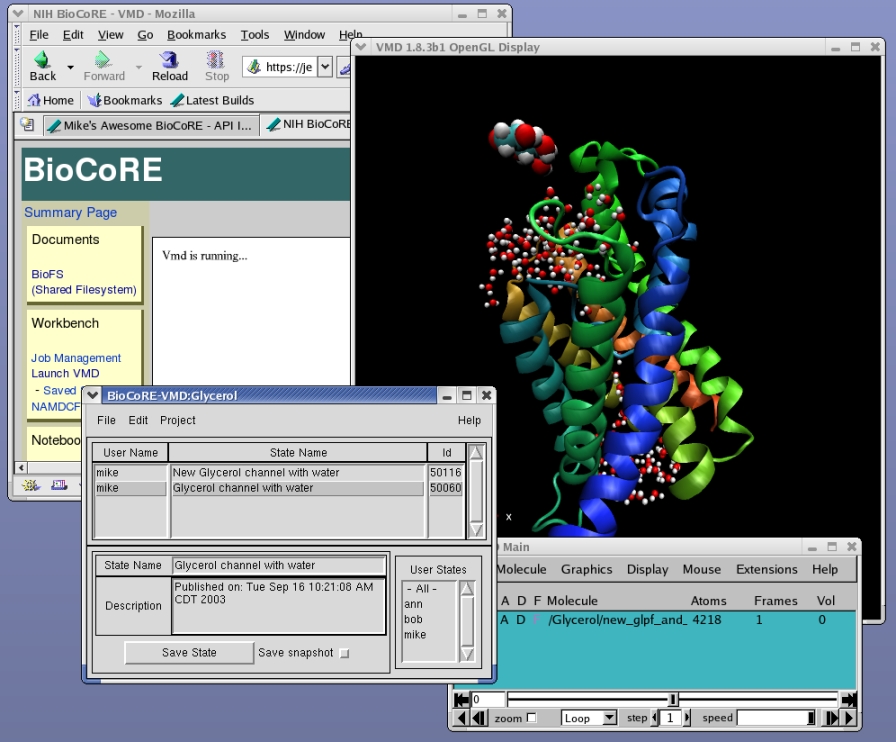Play animation in reverse in VMD Main
The height and width of the screenshot is (742, 896).
[x=461, y=718]
